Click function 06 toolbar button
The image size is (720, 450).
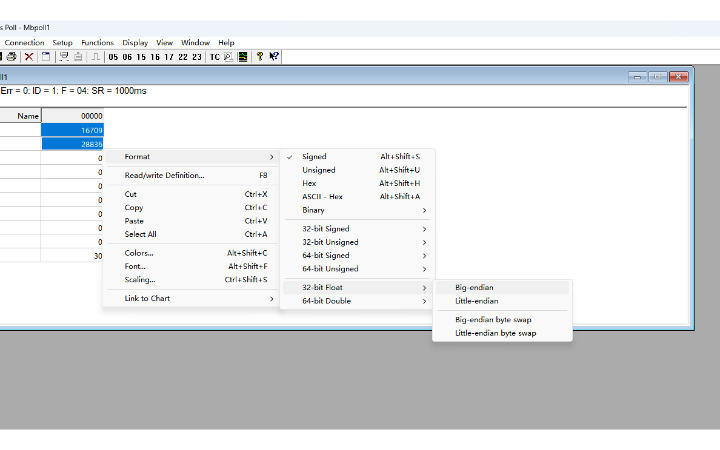pyautogui.click(x=127, y=57)
